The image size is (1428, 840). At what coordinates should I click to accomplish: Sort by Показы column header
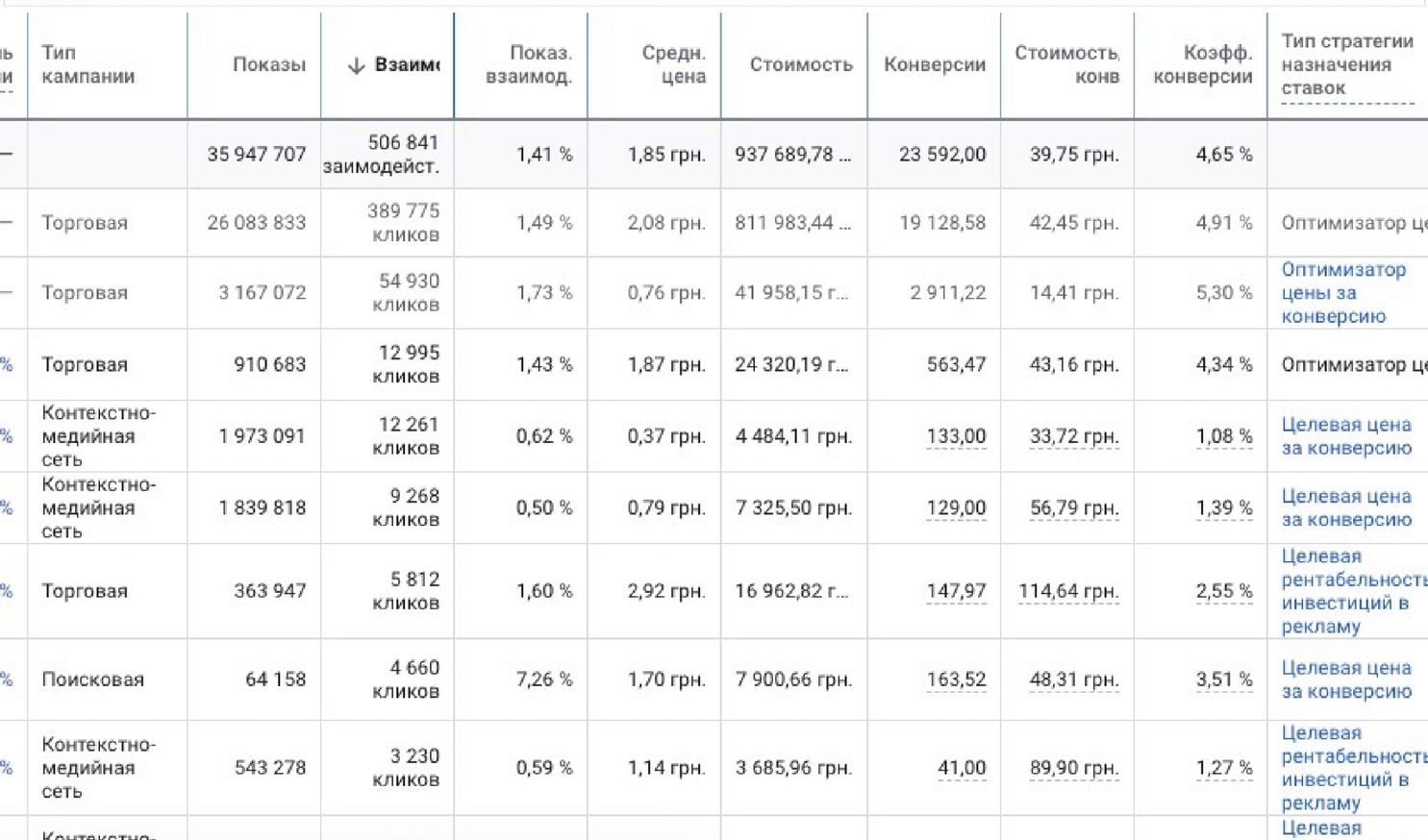click(268, 64)
